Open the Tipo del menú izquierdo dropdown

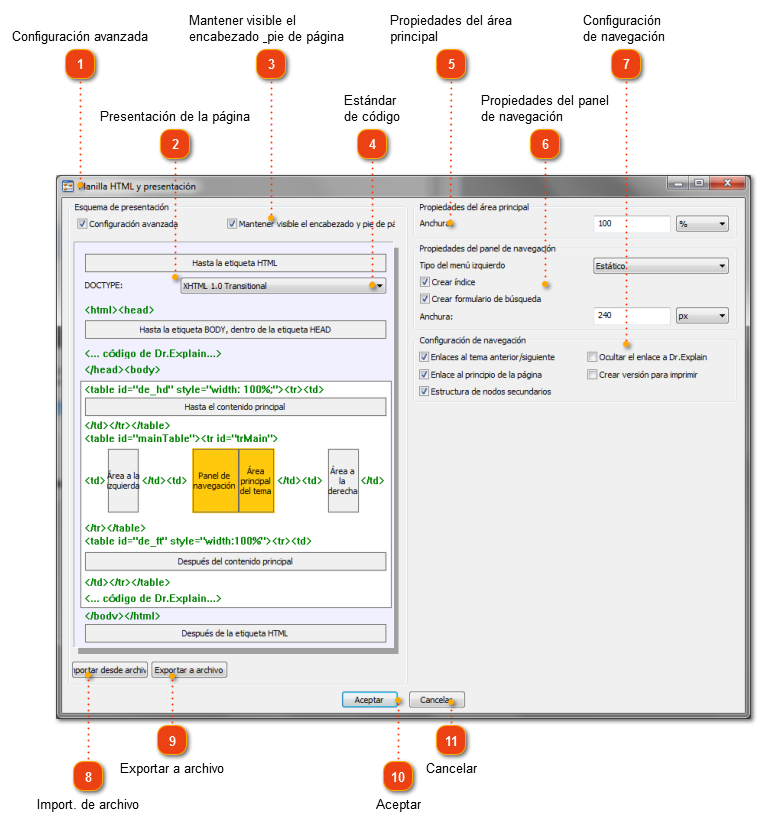(661, 266)
